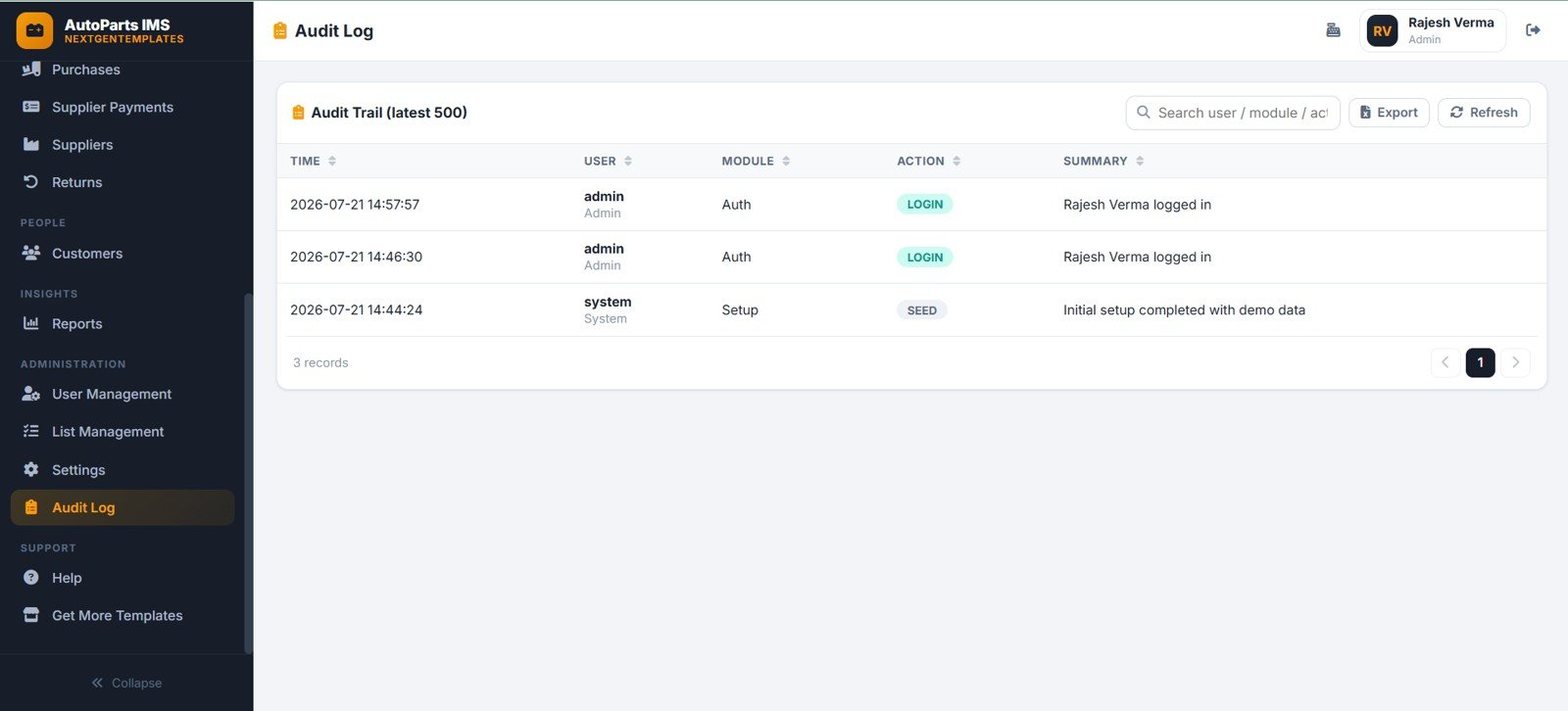The width and height of the screenshot is (1568, 711).
Task: Go to the next page of results
Action: click(1515, 362)
